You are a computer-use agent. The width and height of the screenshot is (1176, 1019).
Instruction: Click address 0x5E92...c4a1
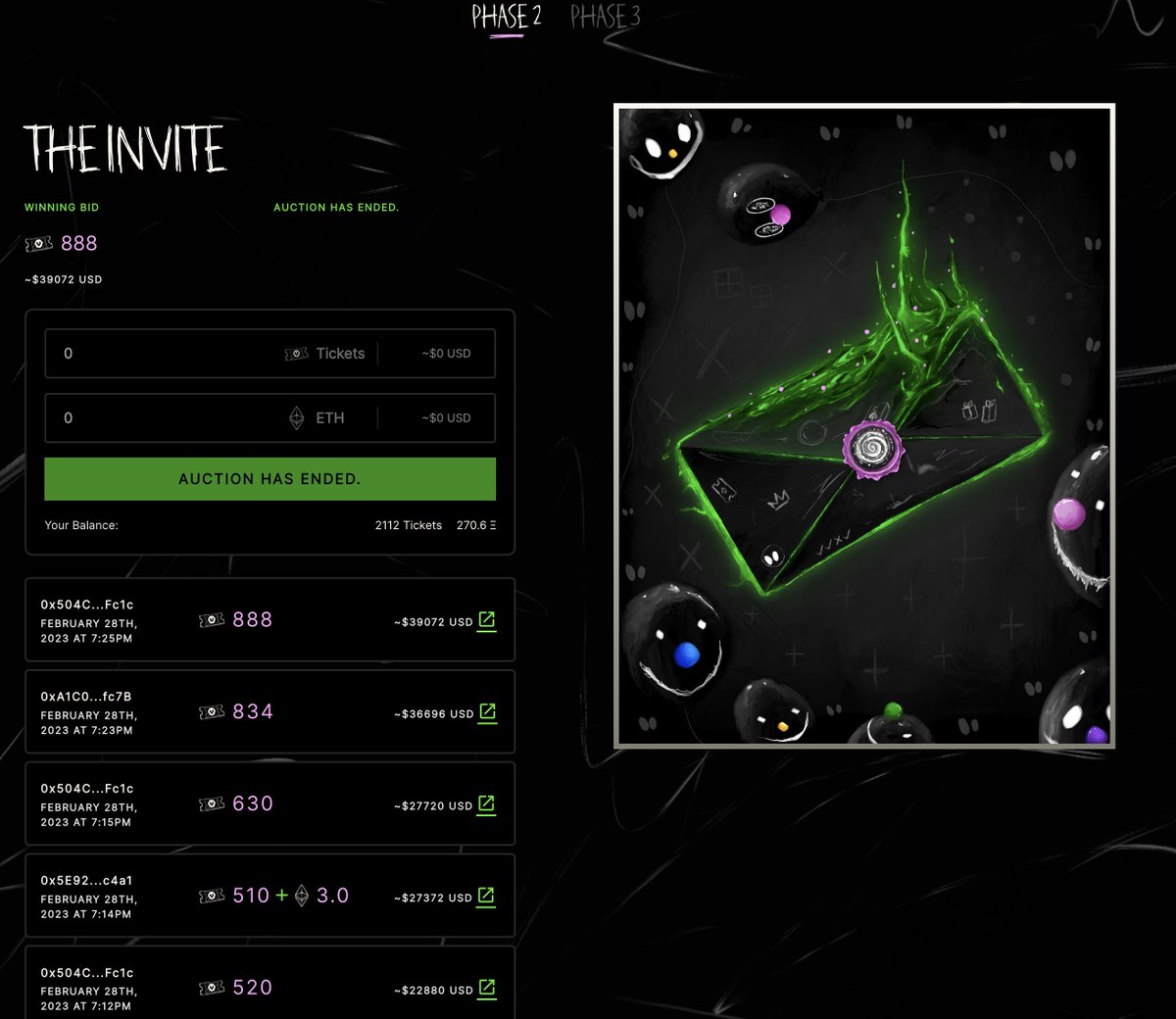[x=86, y=881]
